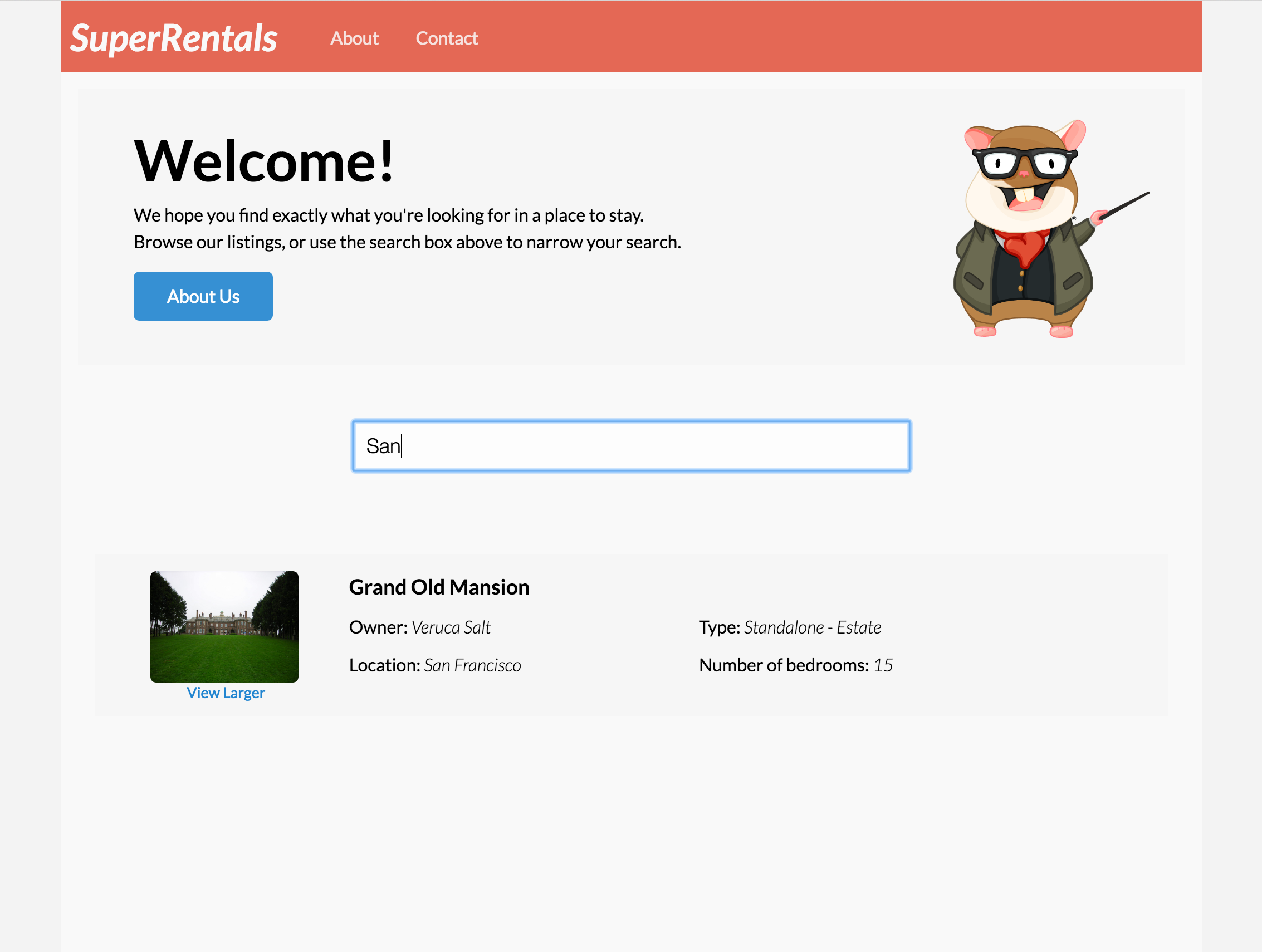Click the Welcome! heading

263,161
